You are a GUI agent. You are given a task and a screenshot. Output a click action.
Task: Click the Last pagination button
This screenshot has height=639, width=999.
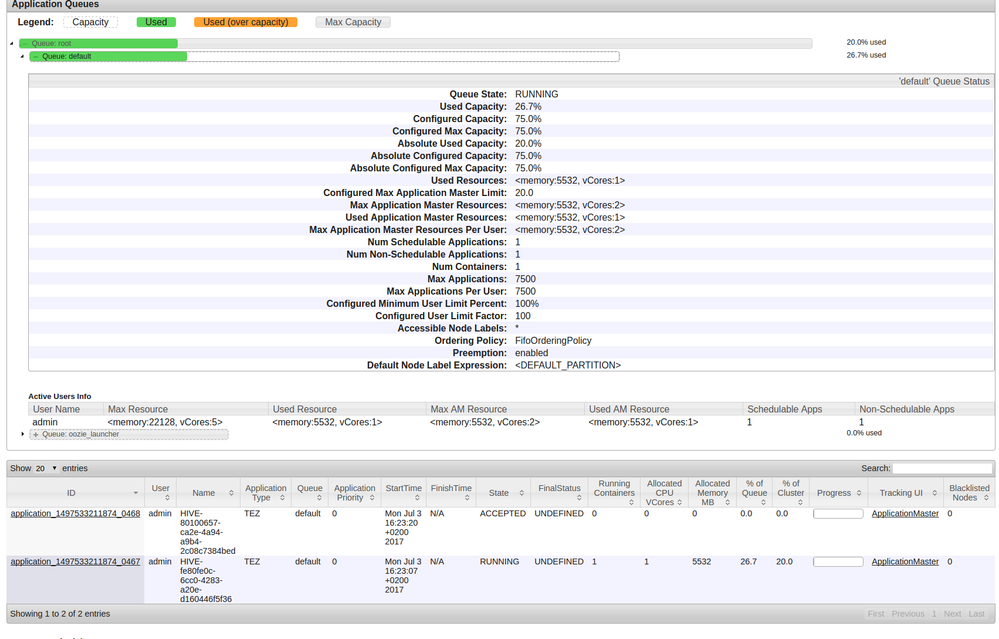coord(976,614)
